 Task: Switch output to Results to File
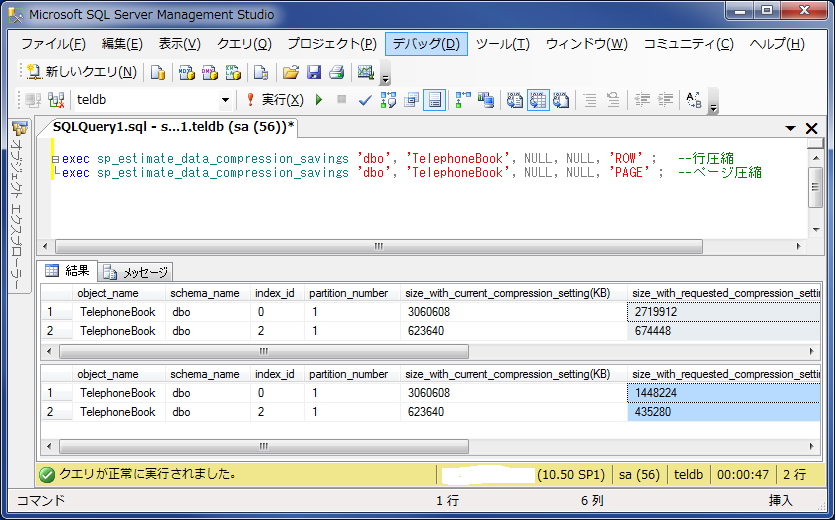561,100
